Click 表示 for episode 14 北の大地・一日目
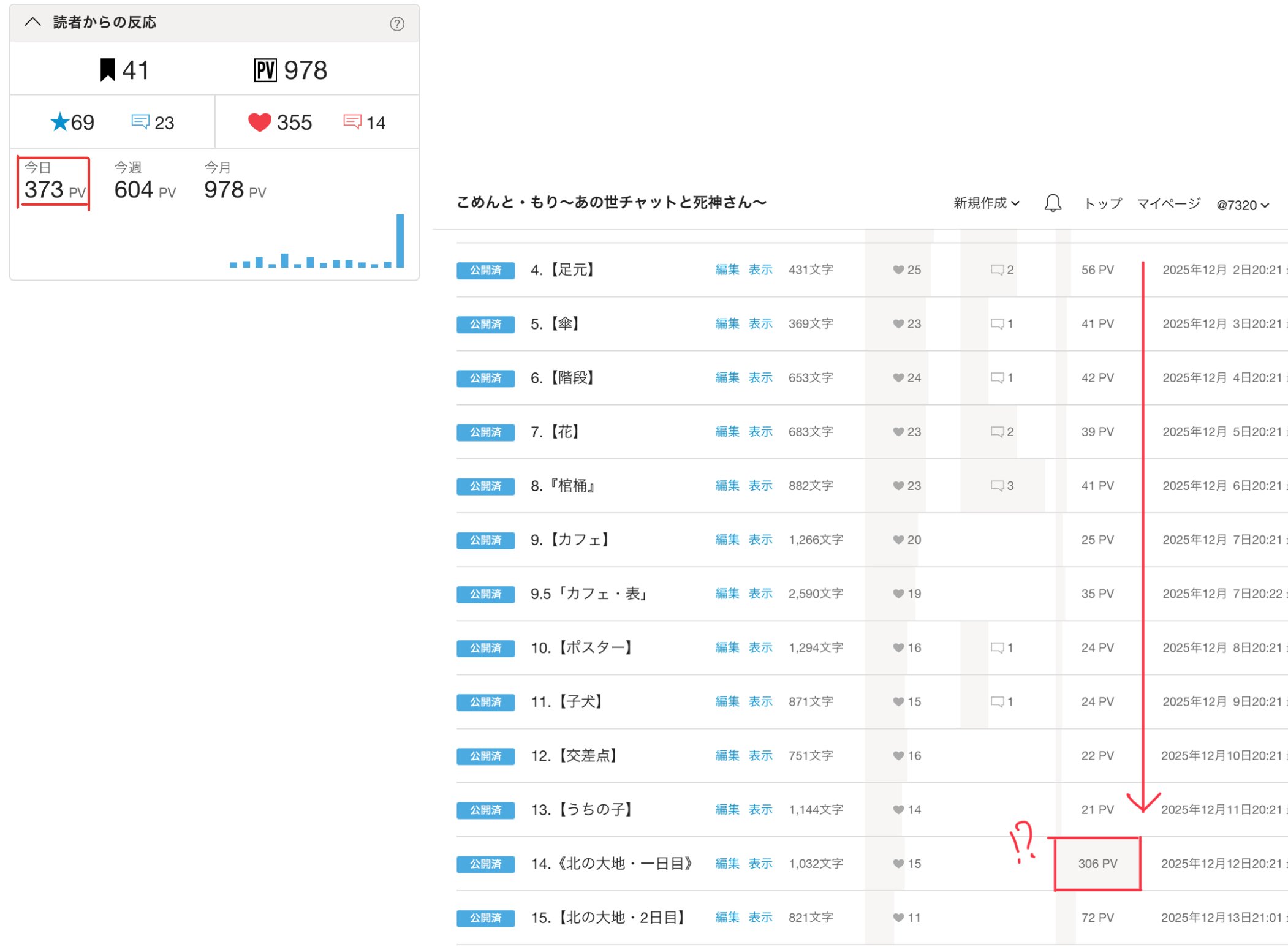The height and width of the screenshot is (947, 1288). pos(760,863)
